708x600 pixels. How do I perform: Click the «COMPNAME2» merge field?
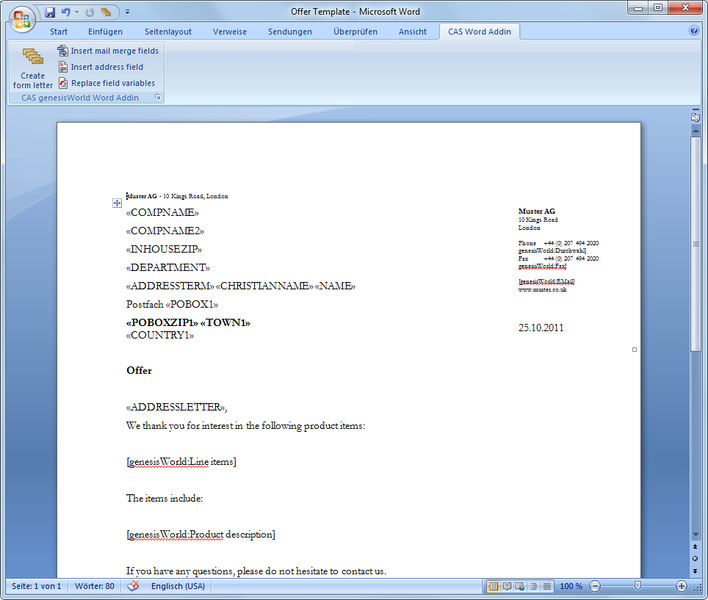tap(165, 231)
